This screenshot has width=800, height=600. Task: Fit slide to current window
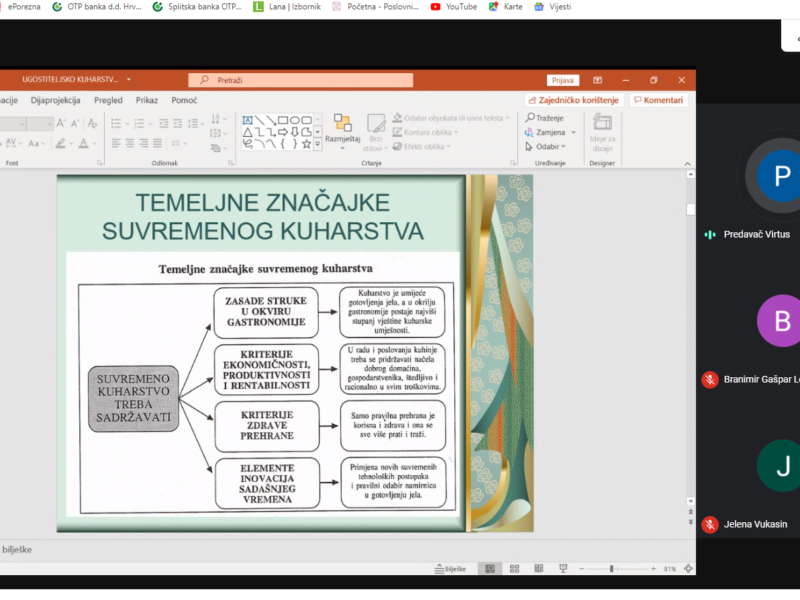click(x=688, y=568)
